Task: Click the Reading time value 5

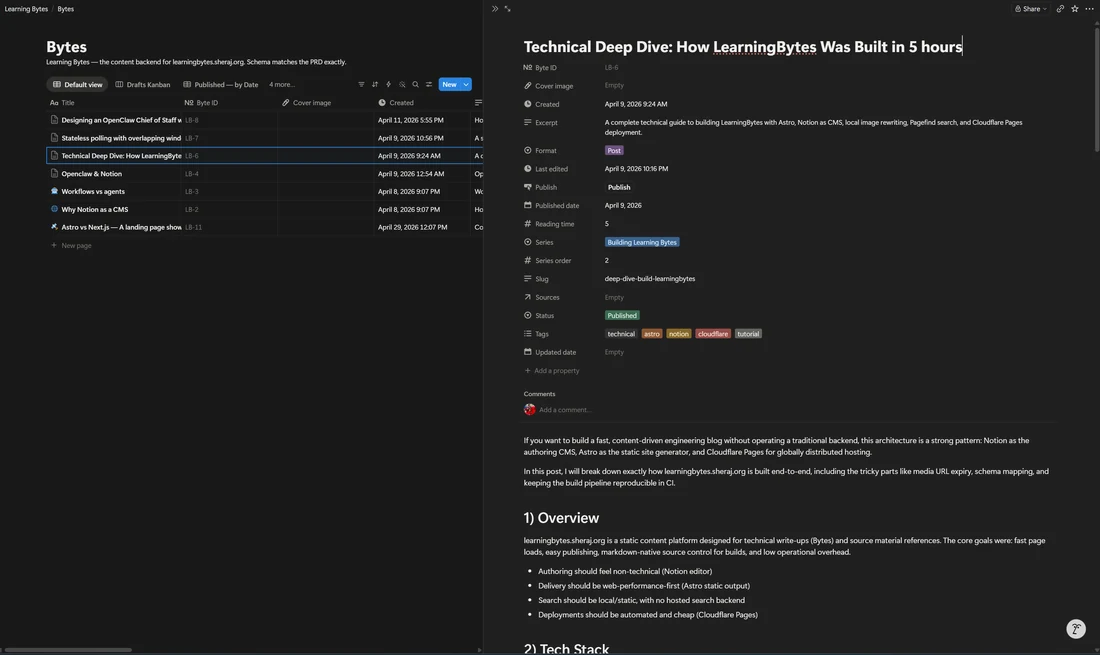Action: [x=607, y=224]
